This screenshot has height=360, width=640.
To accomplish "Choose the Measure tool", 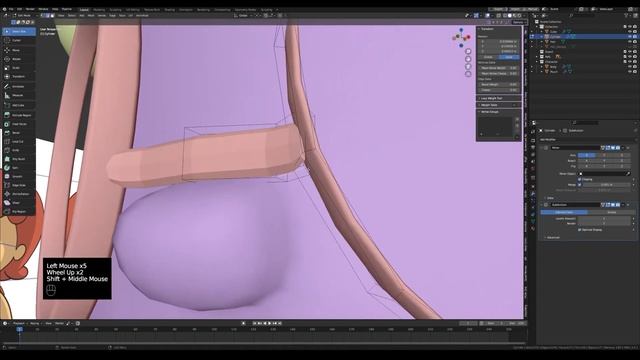I will (x=19, y=95).
